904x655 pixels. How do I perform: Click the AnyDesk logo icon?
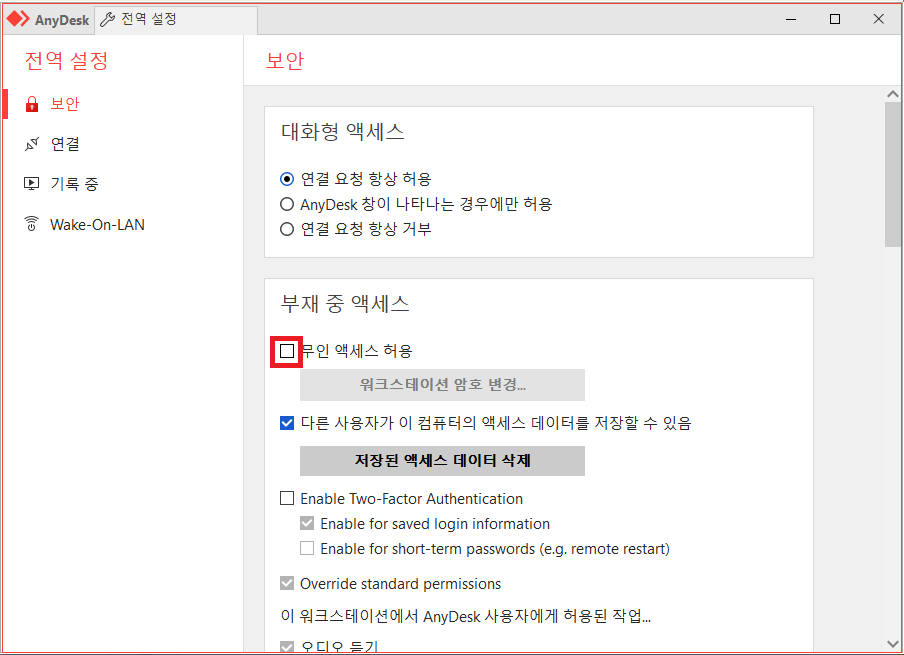[x=18, y=18]
